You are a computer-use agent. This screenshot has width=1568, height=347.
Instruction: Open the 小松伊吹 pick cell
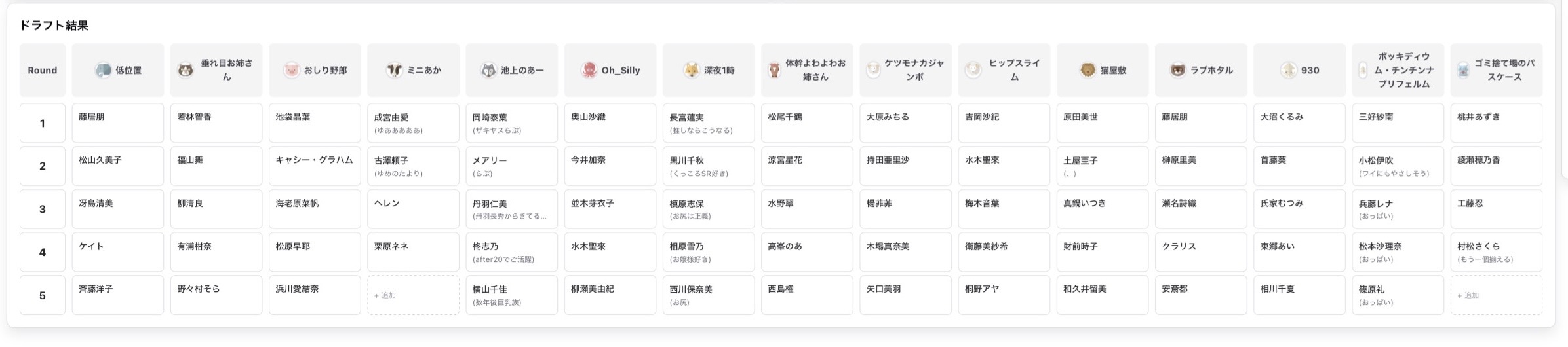click(x=1398, y=166)
